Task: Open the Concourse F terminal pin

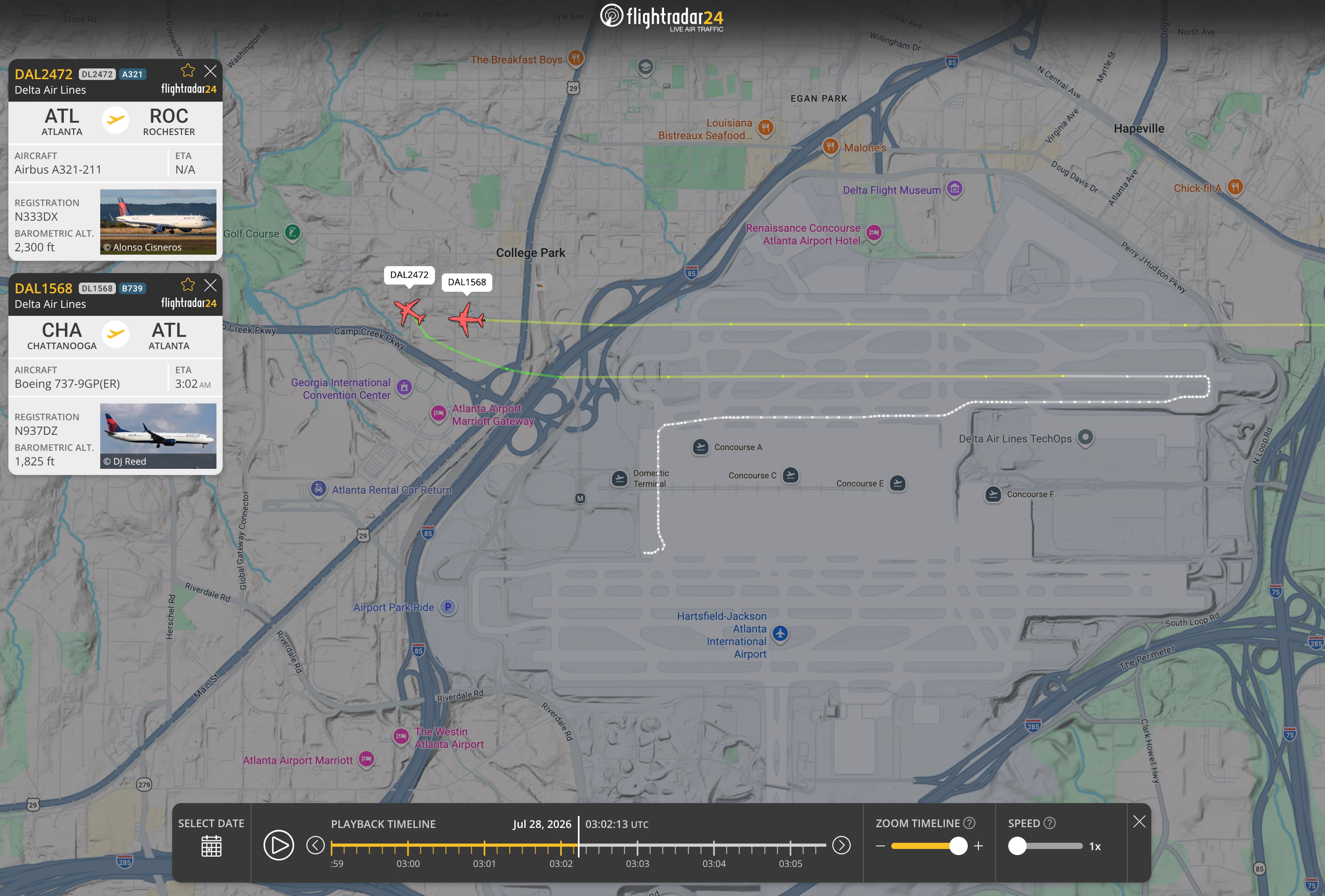Action: 993,494
